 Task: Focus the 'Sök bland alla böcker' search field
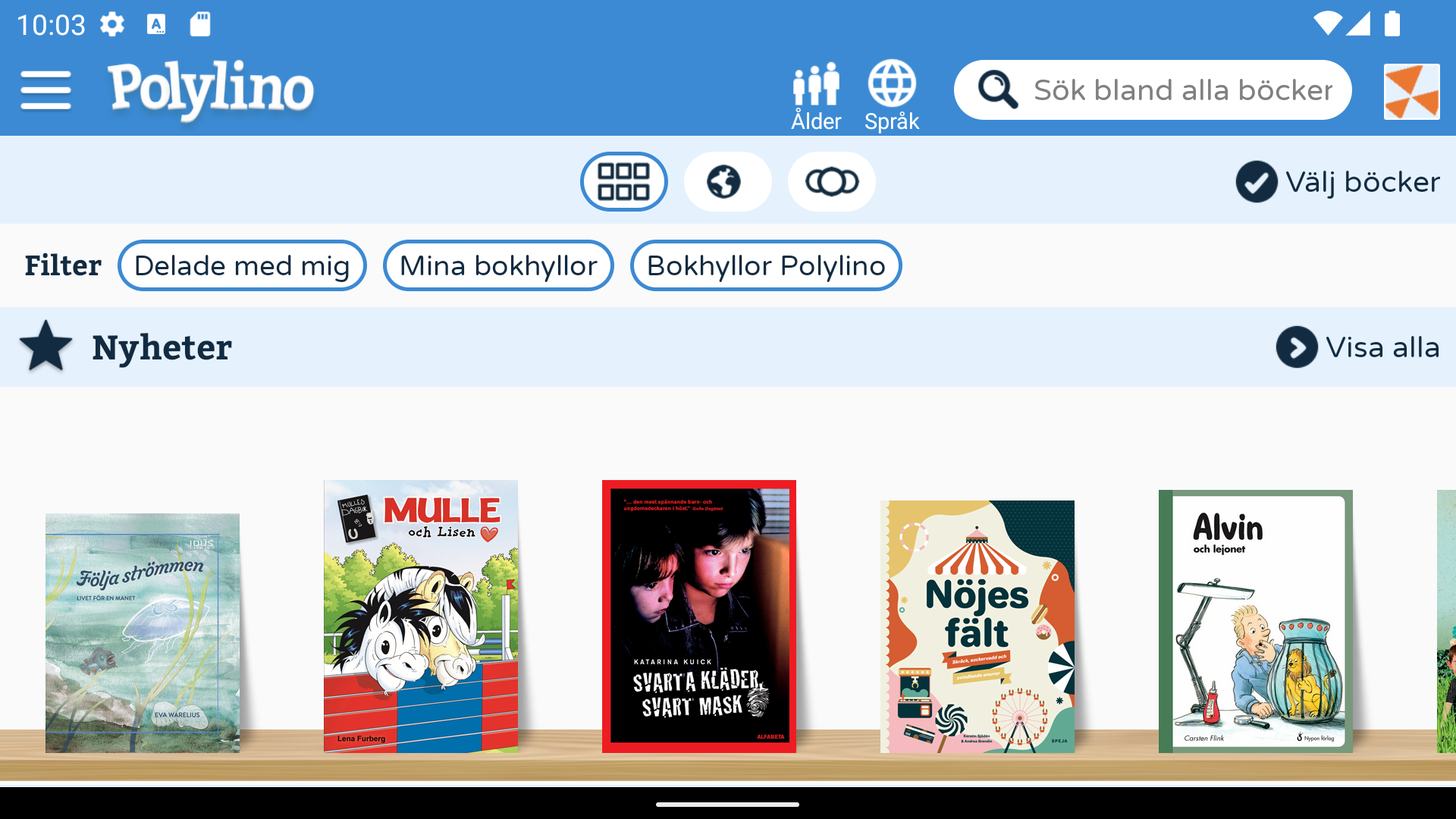coord(1153,90)
